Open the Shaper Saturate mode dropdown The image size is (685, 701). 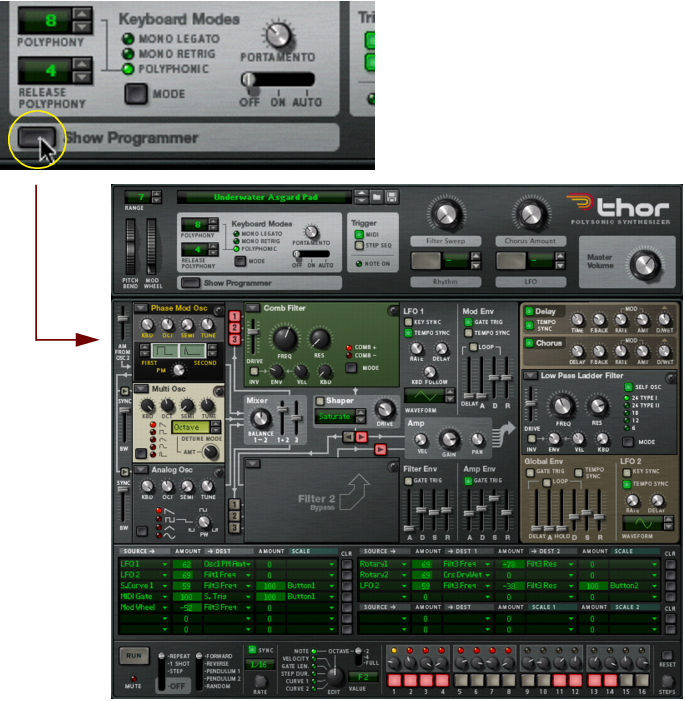(363, 417)
